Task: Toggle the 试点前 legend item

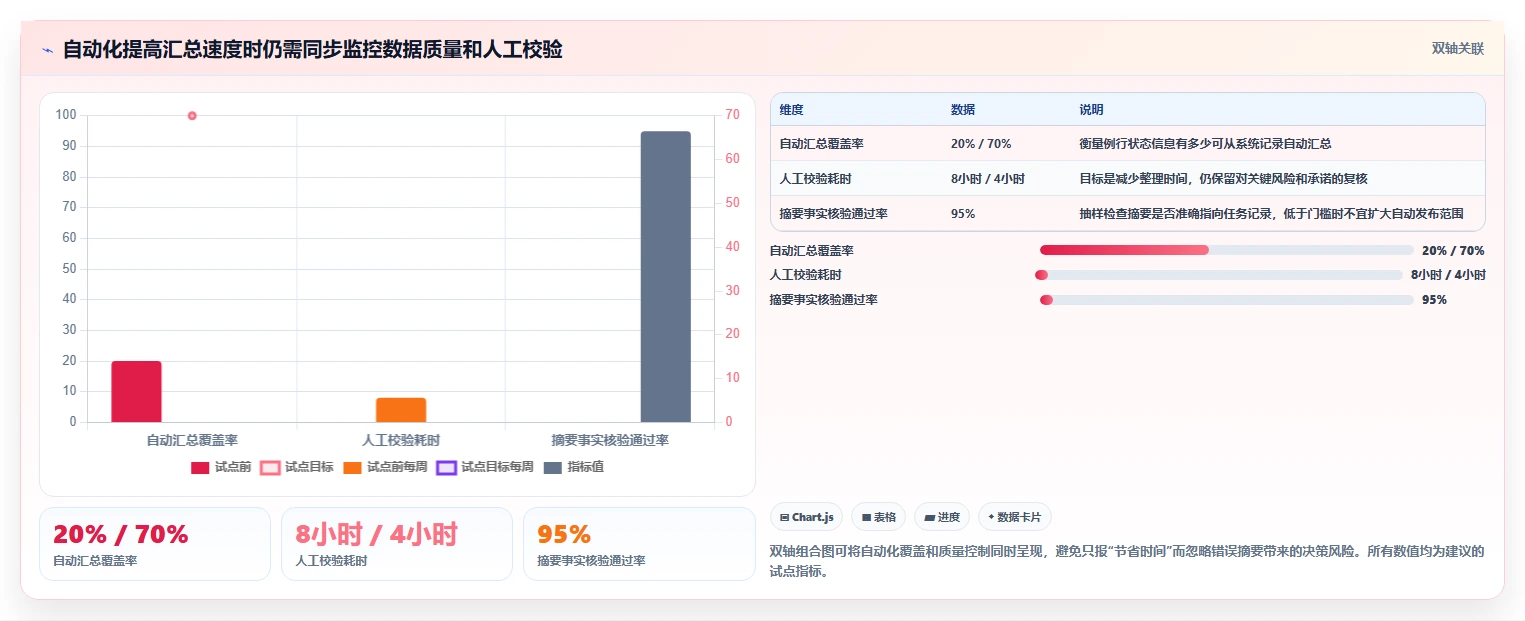Action: click(x=221, y=467)
